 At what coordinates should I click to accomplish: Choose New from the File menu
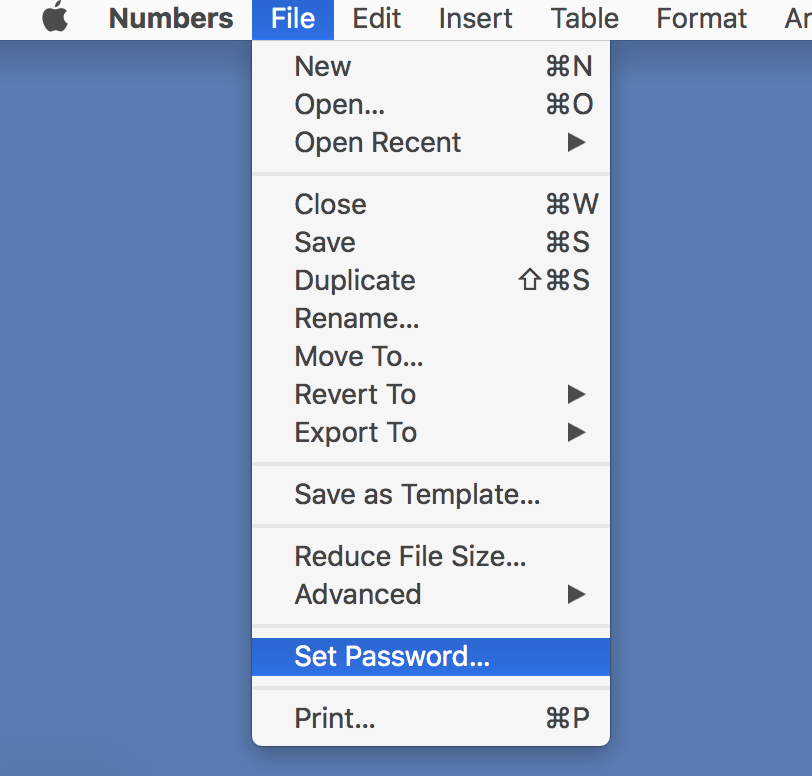click(431, 66)
